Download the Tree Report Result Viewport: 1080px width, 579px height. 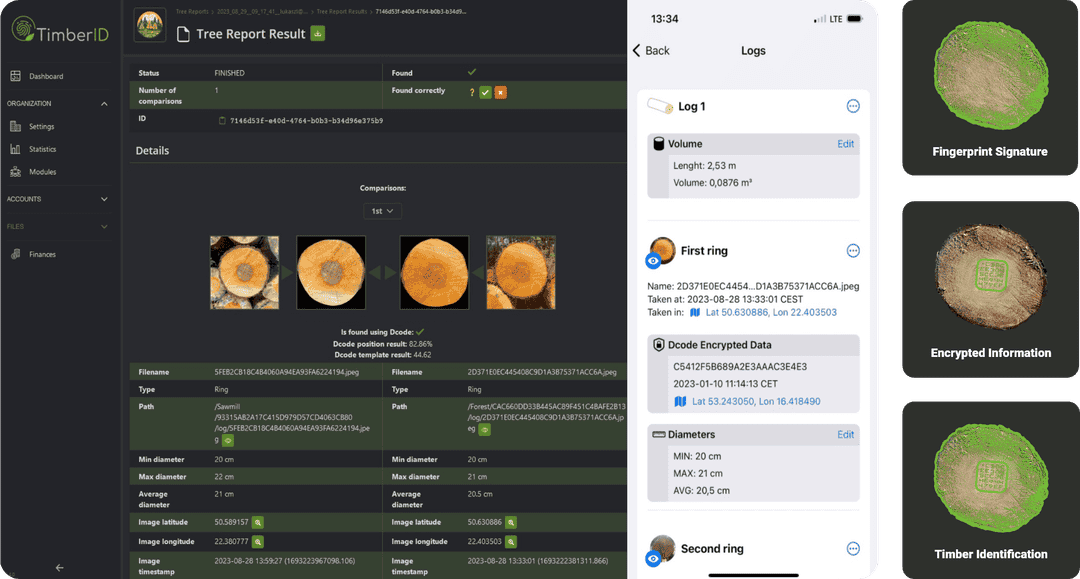pyautogui.click(x=318, y=34)
